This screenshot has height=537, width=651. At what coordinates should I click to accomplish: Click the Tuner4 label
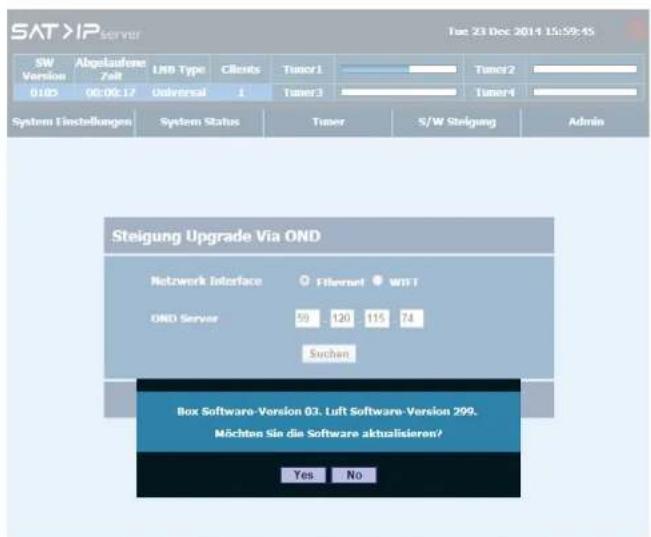coord(494,92)
